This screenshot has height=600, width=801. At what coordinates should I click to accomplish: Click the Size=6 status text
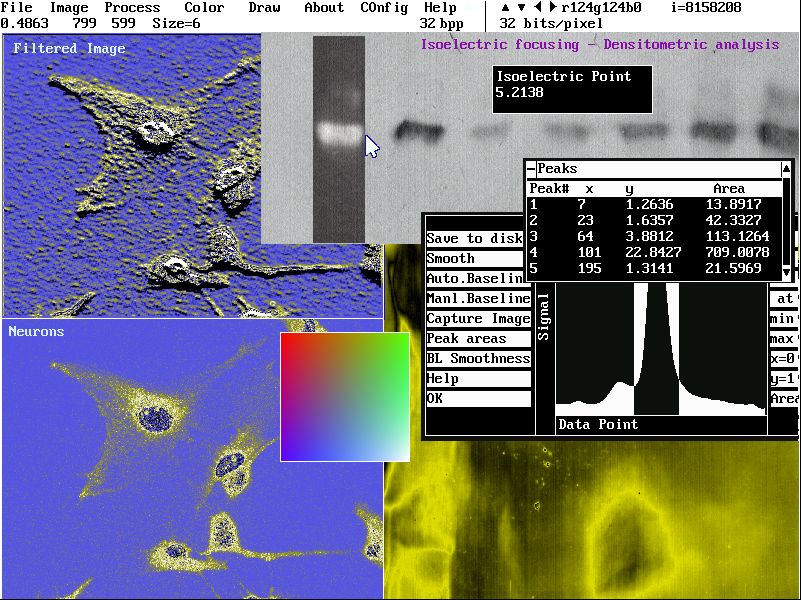(176, 23)
